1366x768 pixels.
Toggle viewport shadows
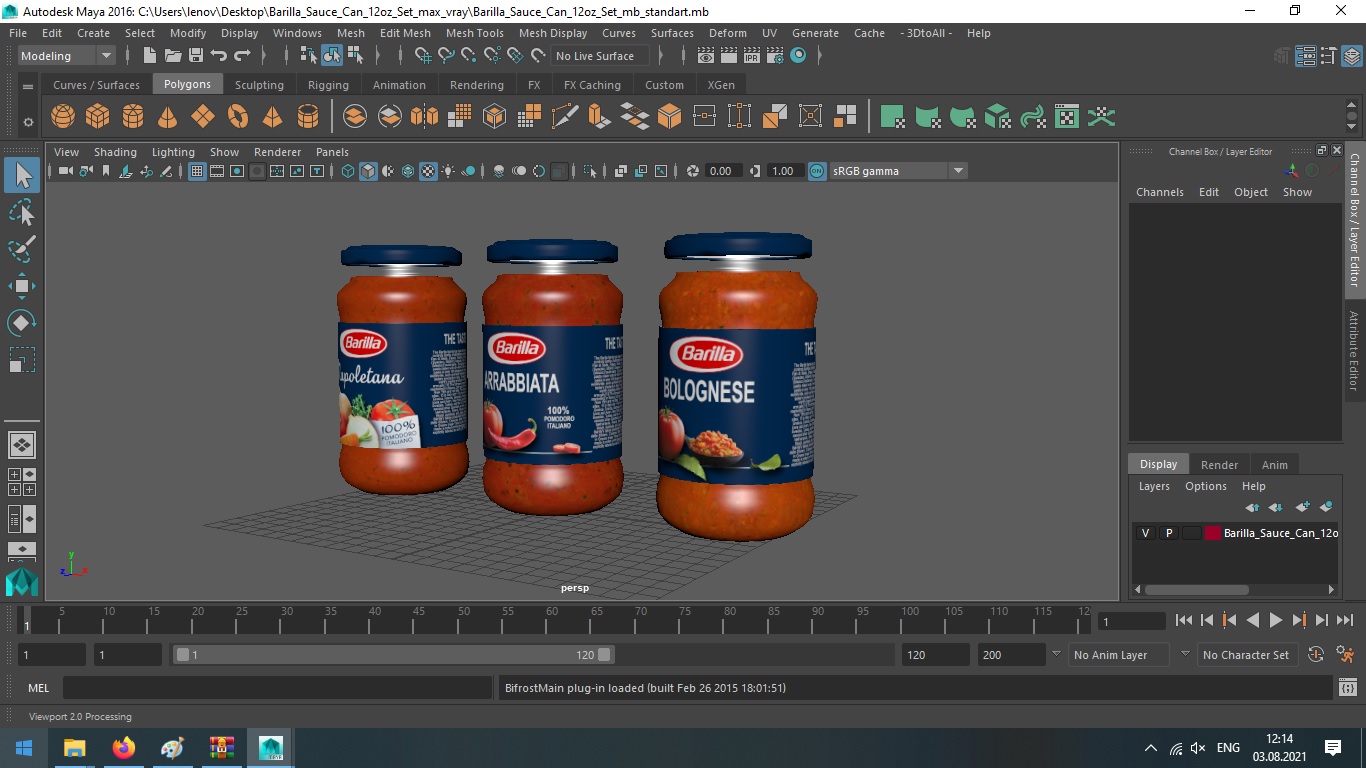click(468, 171)
